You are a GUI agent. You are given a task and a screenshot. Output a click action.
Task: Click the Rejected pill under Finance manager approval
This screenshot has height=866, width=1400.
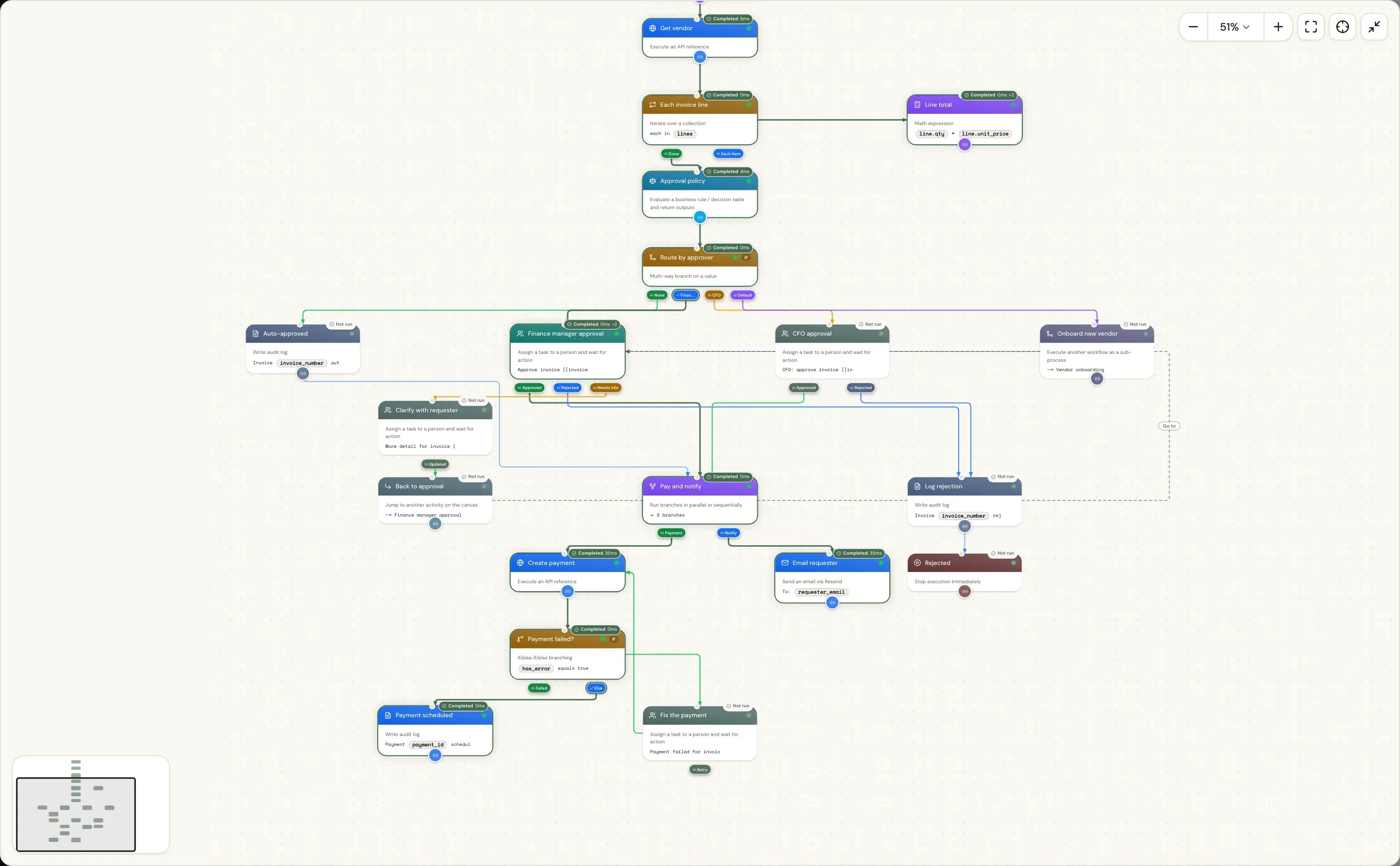click(568, 388)
